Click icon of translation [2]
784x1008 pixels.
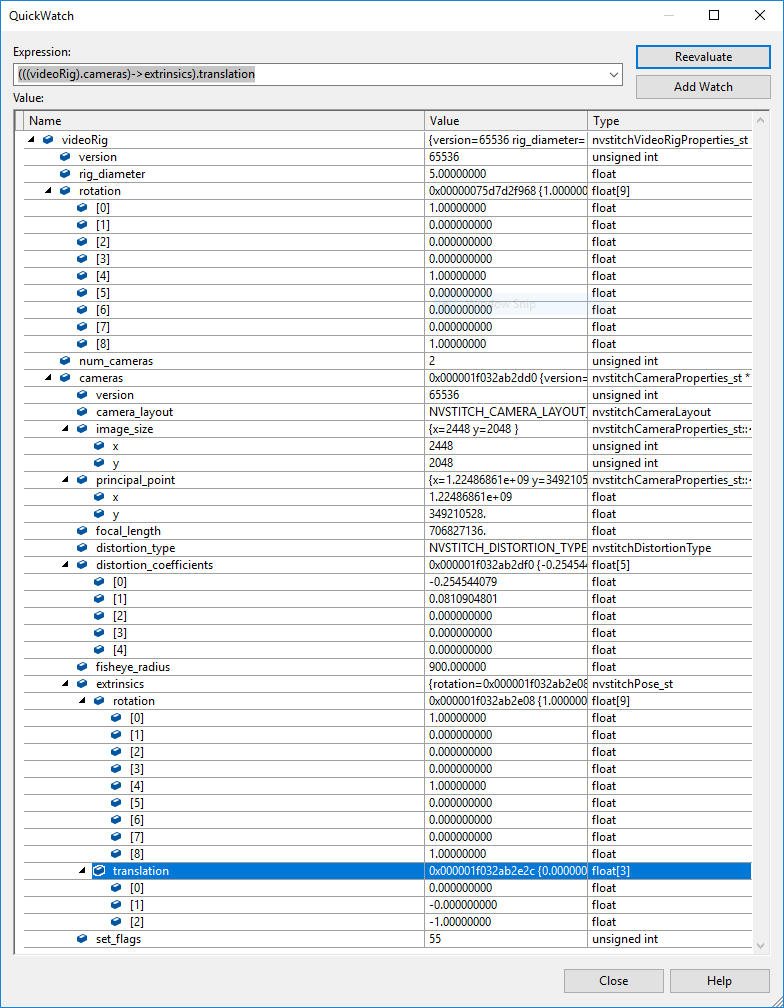116,922
